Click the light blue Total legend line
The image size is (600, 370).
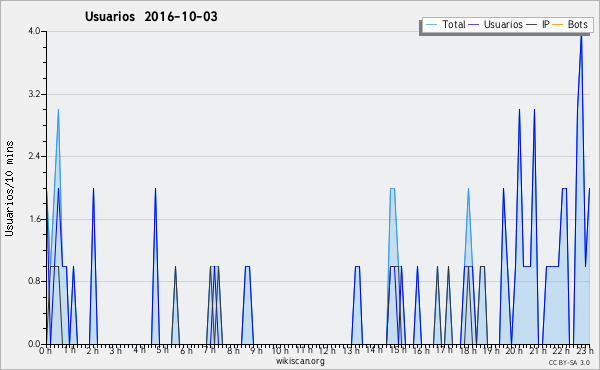point(431,25)
